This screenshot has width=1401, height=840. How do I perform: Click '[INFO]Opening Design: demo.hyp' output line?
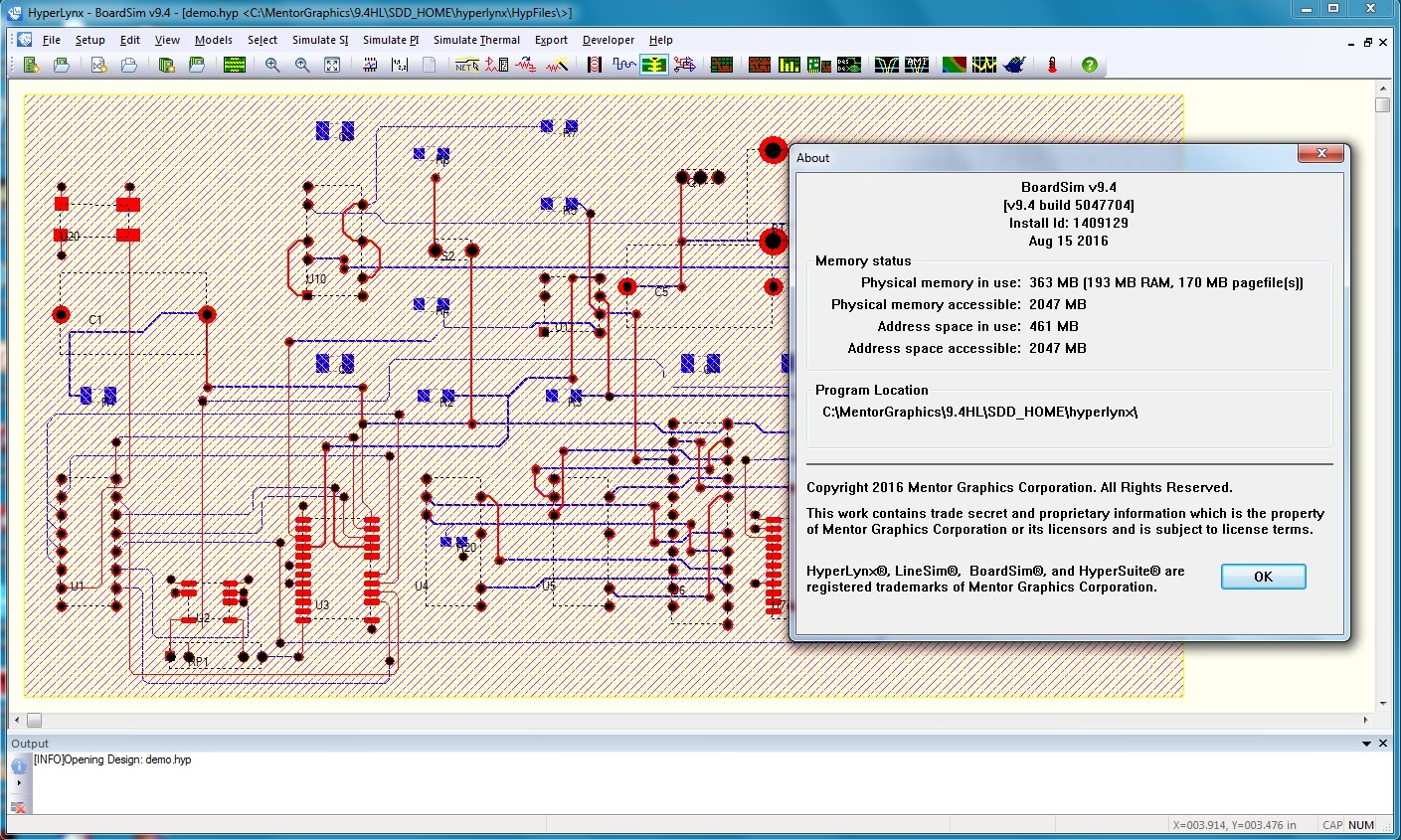[112, 759]
